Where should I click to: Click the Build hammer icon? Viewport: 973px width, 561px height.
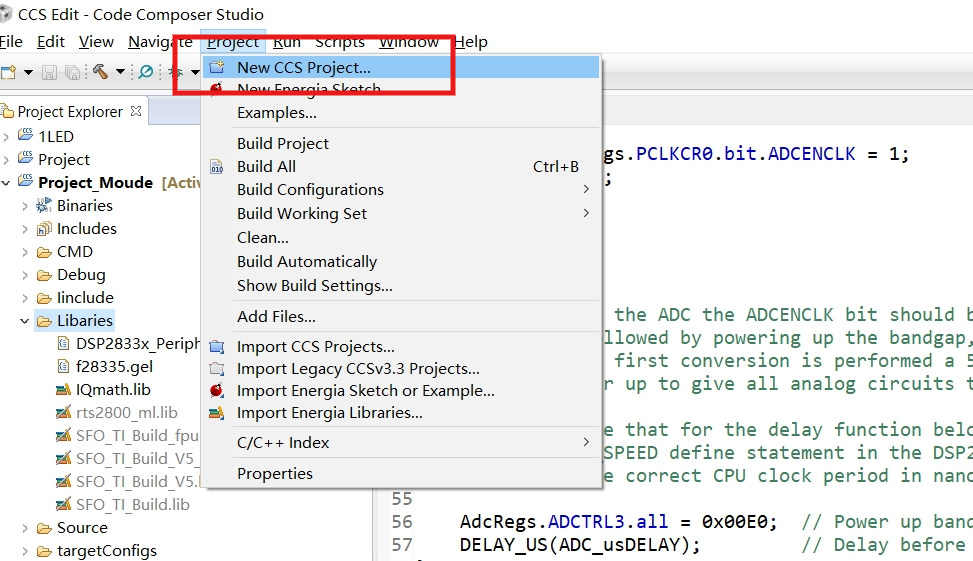[101, 72]
